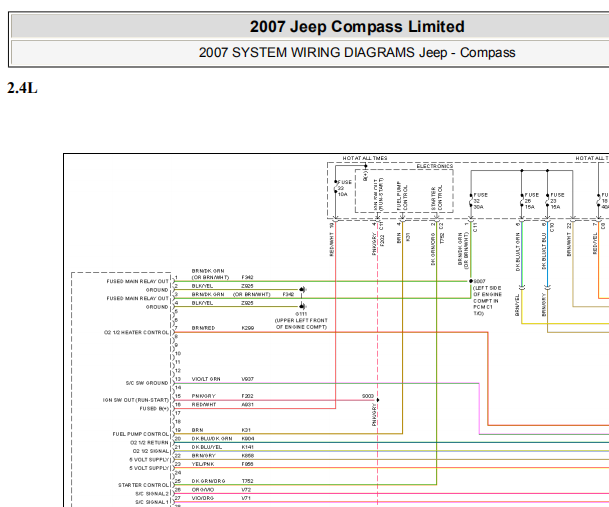
Task: Click the "G111" ground label
Action: pyautogui.click(x=301, y=314)
